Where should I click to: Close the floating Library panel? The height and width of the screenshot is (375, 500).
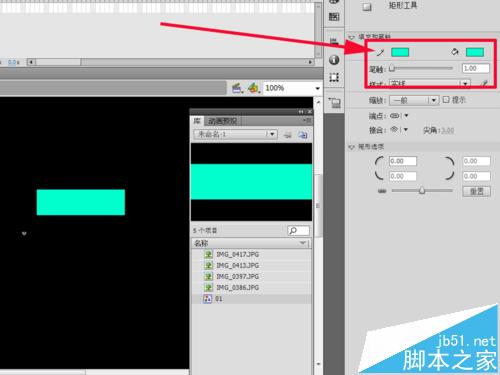click(310, 112)
